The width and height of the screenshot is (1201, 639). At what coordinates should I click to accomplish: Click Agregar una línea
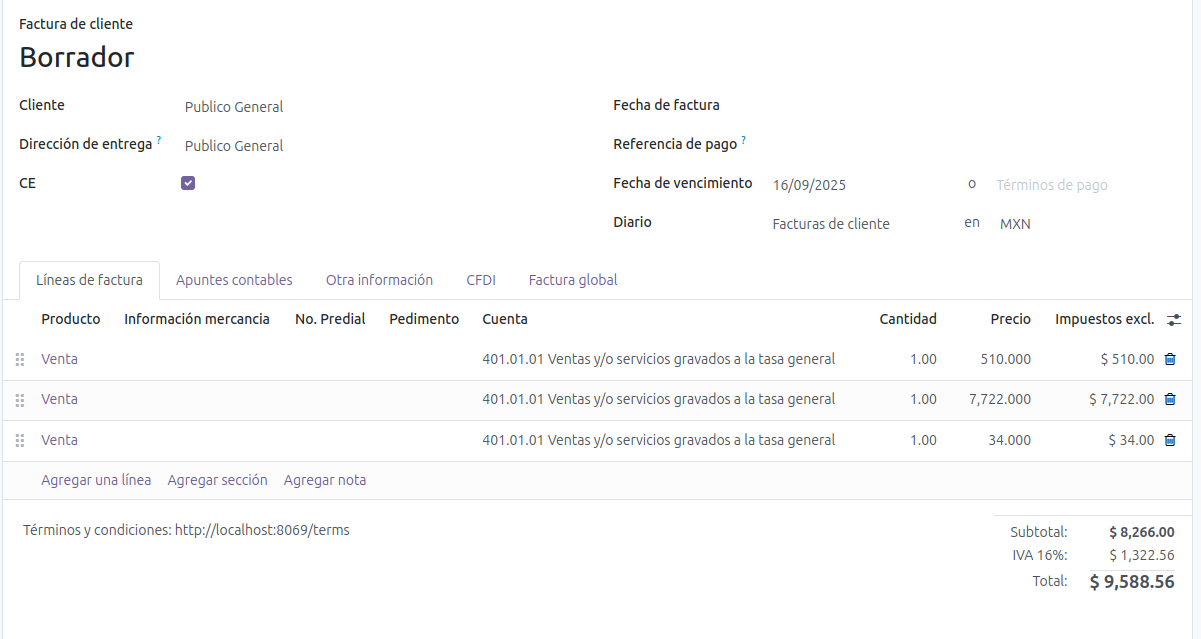click(96, 480)
